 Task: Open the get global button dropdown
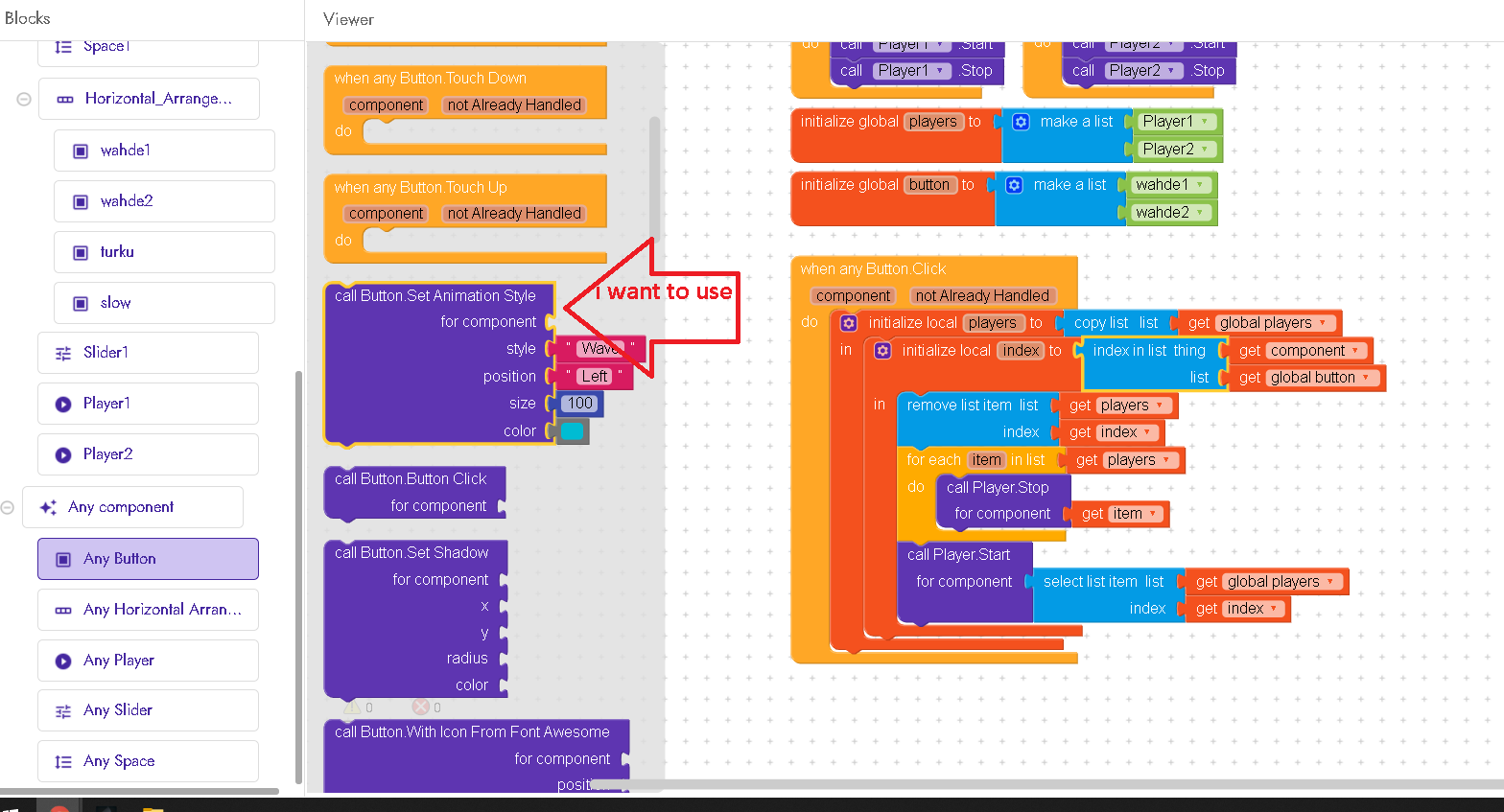point(1366,378)
